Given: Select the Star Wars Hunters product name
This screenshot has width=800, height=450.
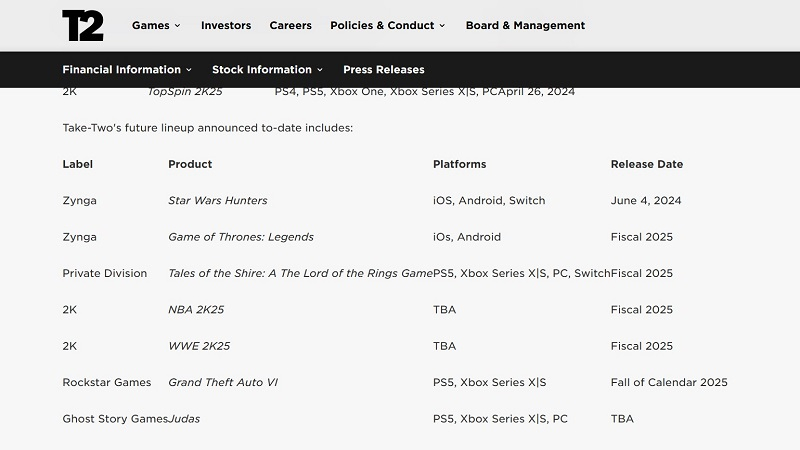Looking at the screenshot, I should [x=217, y=200].
